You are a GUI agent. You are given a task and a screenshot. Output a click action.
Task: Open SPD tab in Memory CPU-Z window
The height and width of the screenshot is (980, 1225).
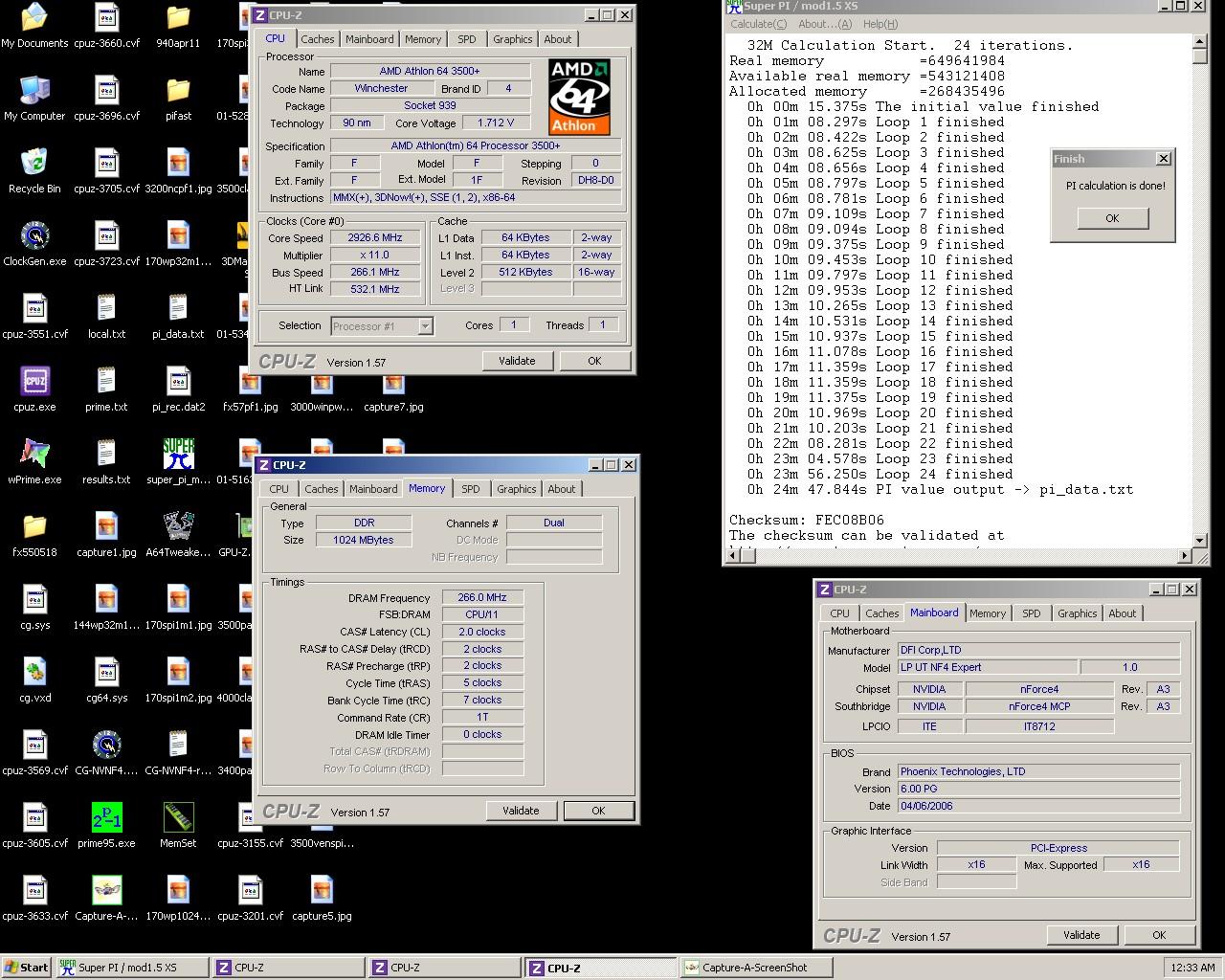point(471,489)
